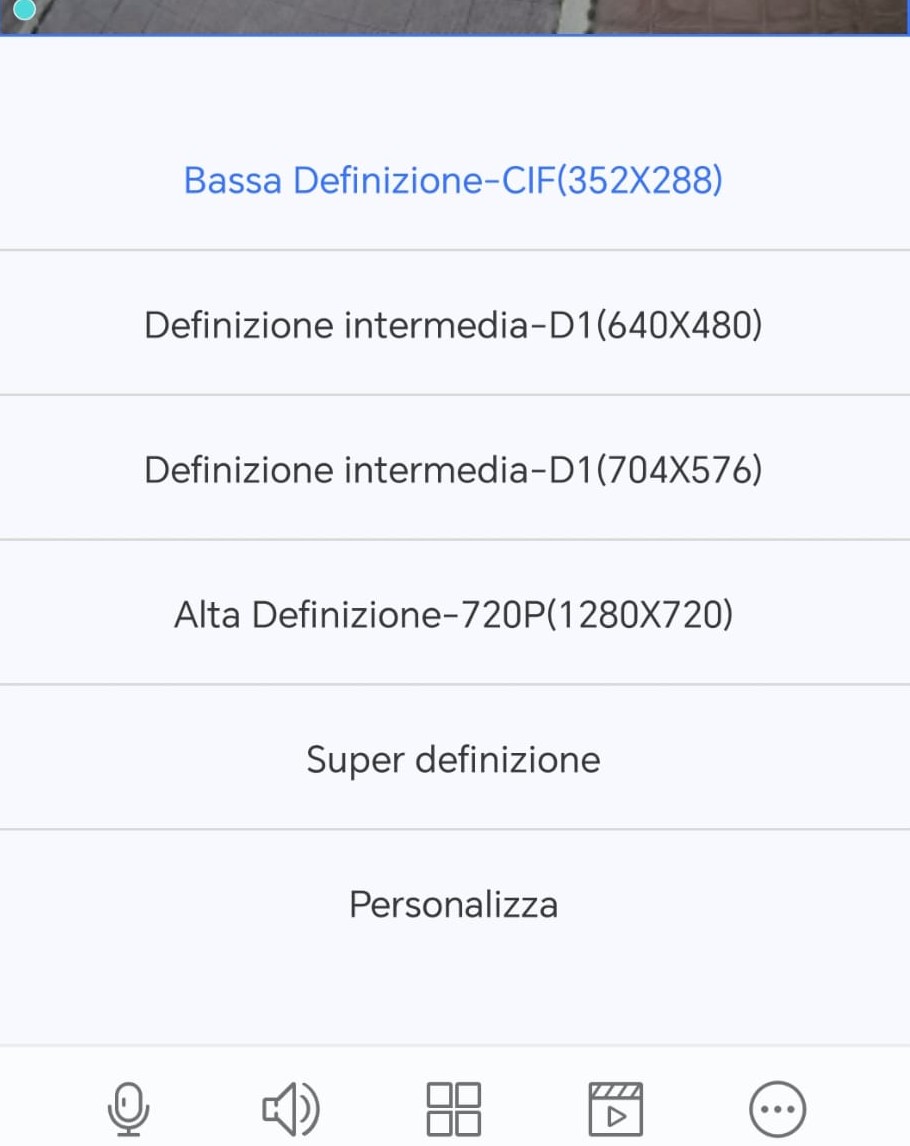This screenshot has width=910, height=1146.
Task: Select Bassa Definizione-CIF(352X288)
Action: pos(453,180)
